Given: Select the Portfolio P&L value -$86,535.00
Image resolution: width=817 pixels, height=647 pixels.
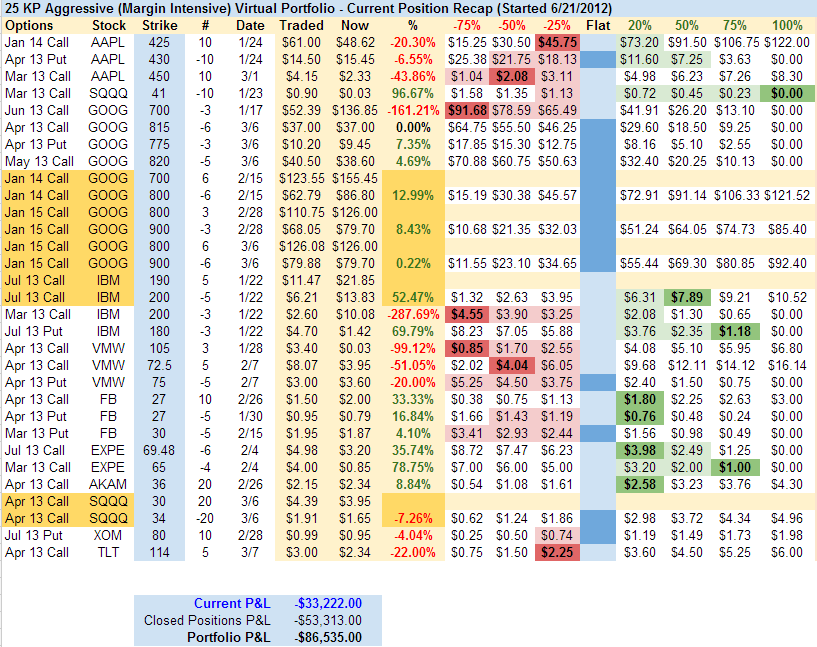Looking at the screenshot, I should [328, 636].
